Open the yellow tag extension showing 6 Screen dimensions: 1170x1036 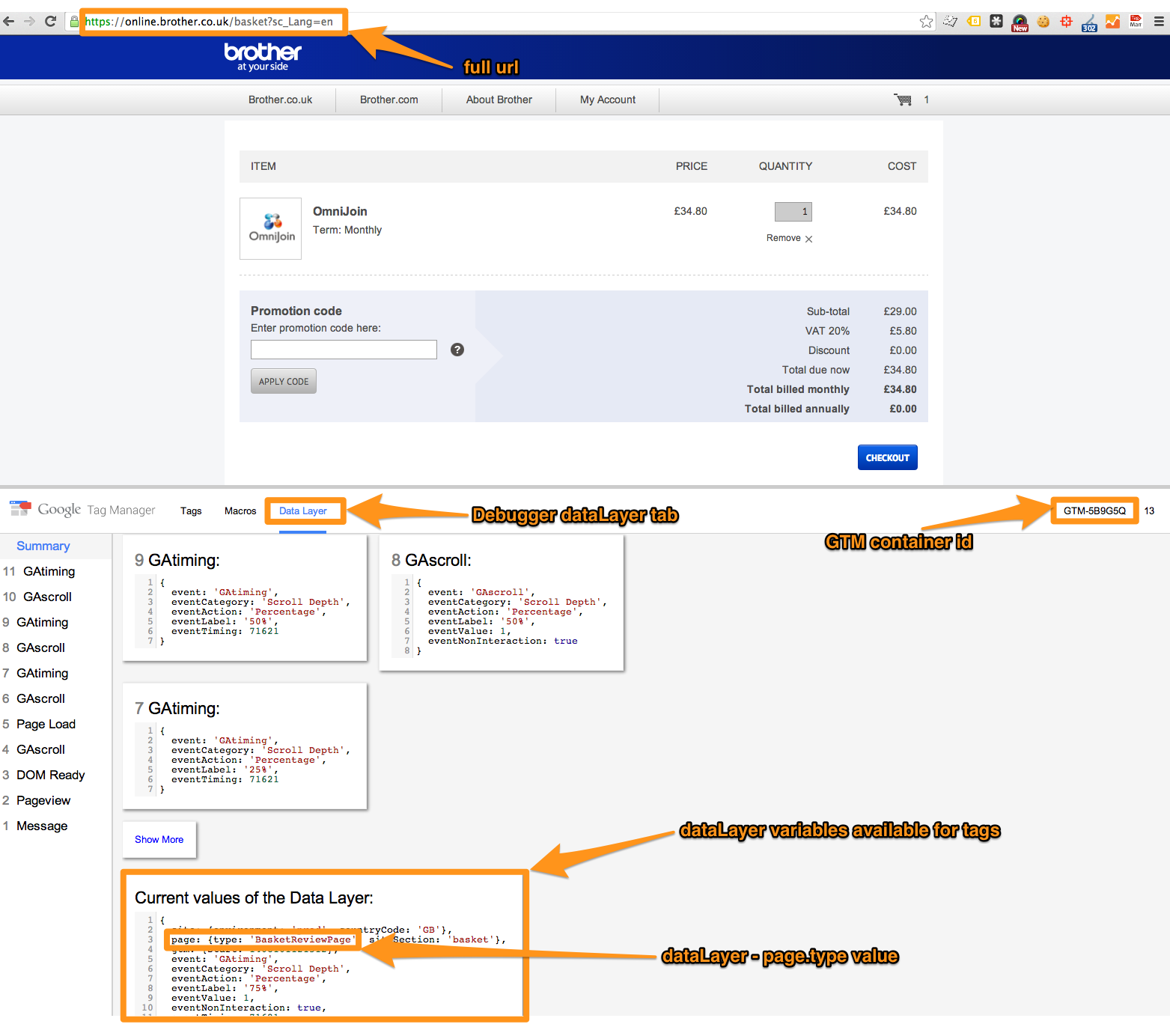coord(973,22)
